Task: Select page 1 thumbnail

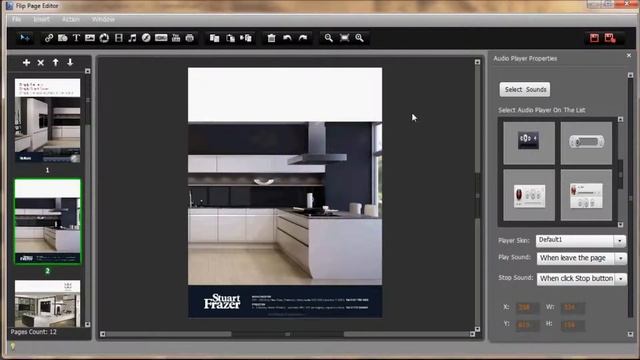Action: coord(47,121)
